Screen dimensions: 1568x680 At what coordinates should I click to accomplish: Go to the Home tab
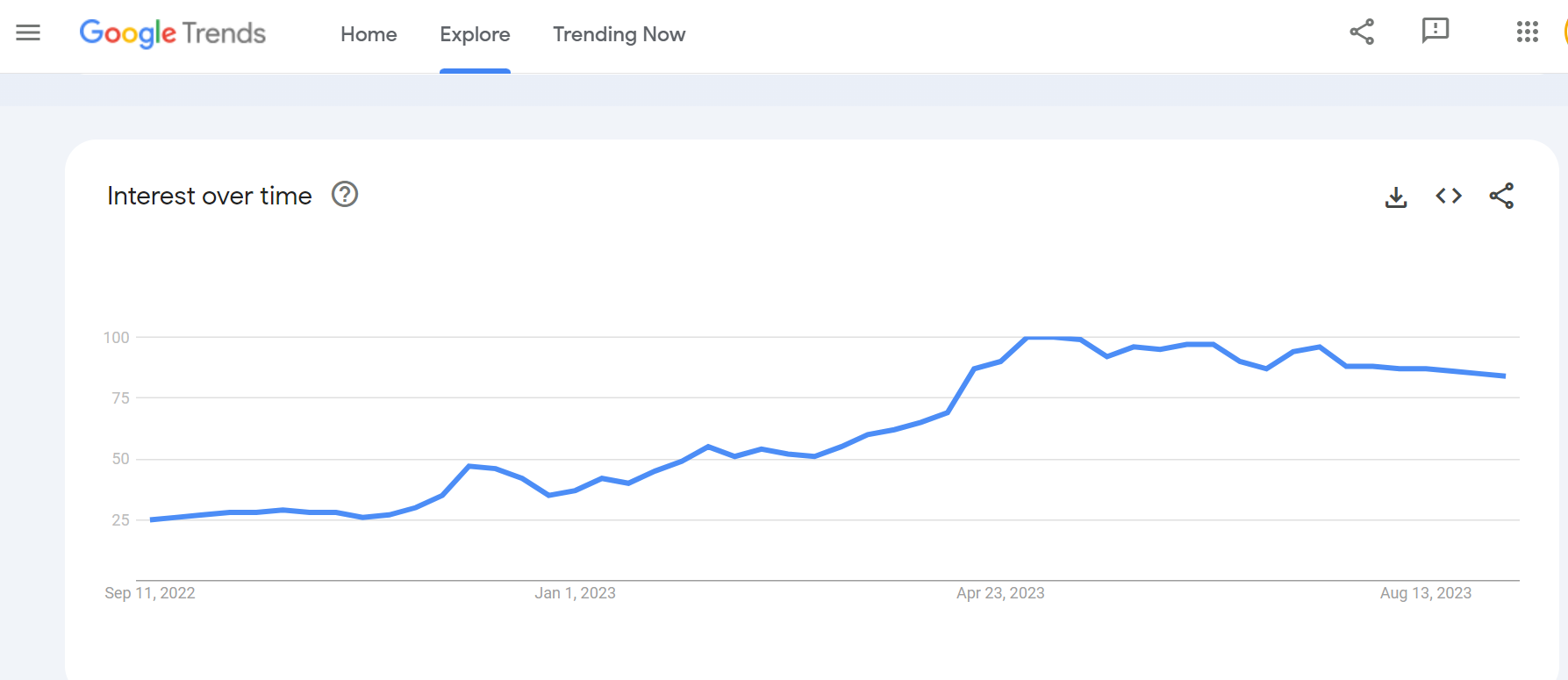pos(369,34)
